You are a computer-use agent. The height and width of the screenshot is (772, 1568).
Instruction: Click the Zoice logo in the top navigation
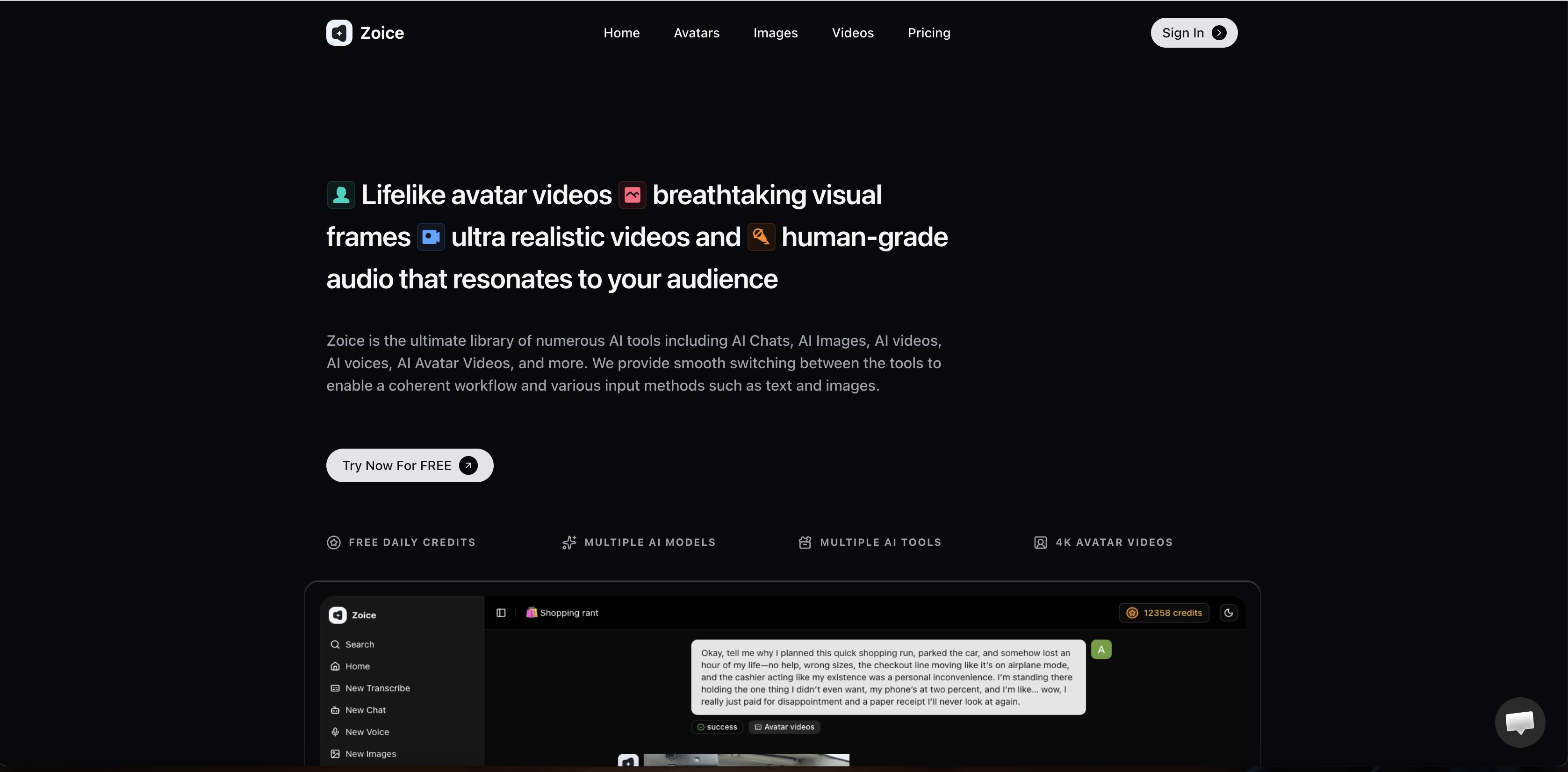[364, 33]
